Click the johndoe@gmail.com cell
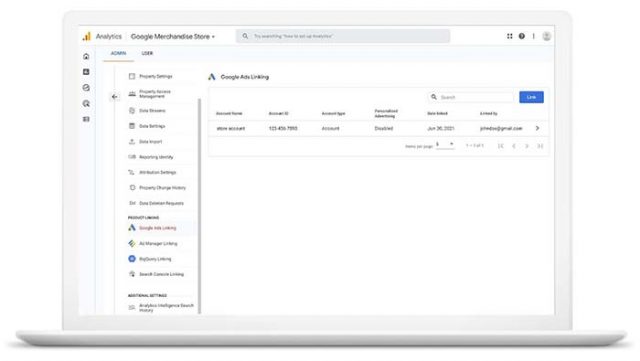The width and height of the screenshot is (640, 361). click(x=501, y=128)
